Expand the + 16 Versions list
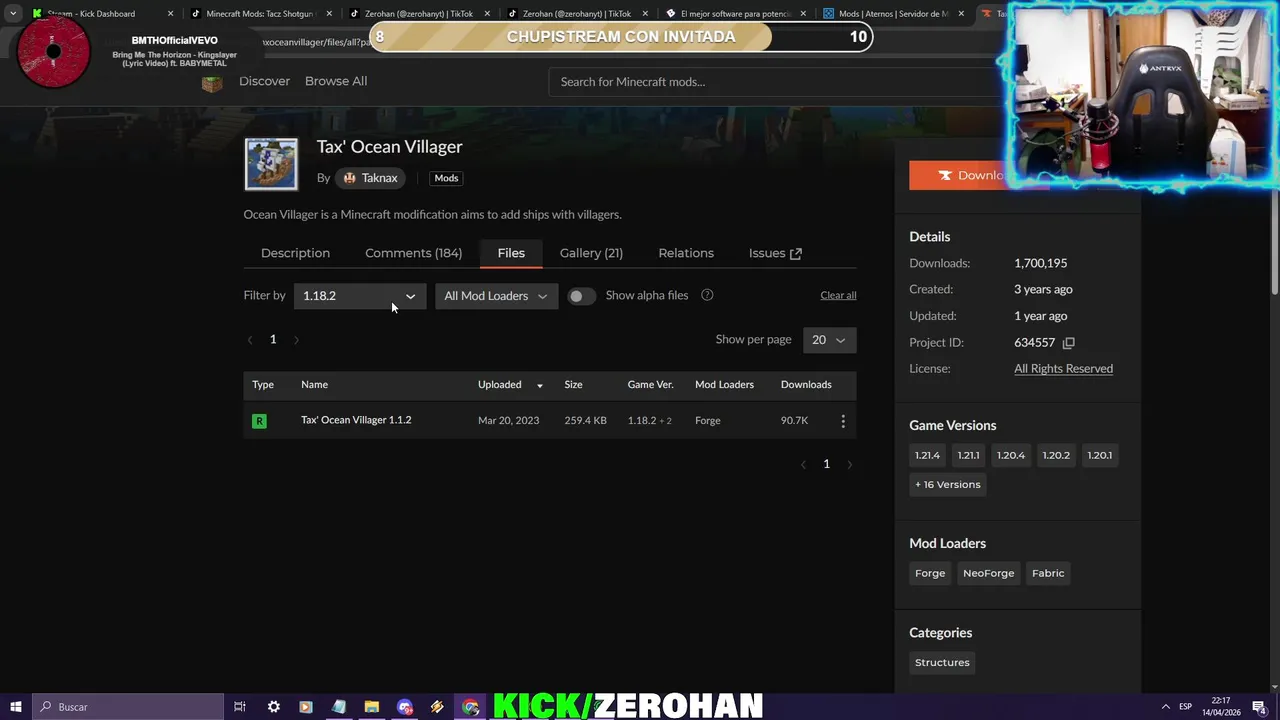 click(948, 484)
